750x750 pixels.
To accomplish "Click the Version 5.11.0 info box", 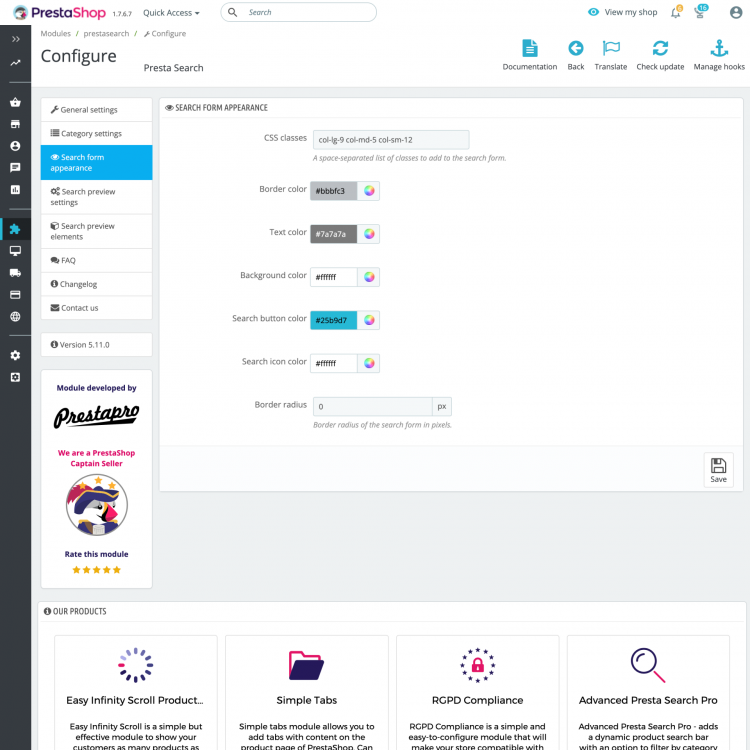I will [97, 344].
